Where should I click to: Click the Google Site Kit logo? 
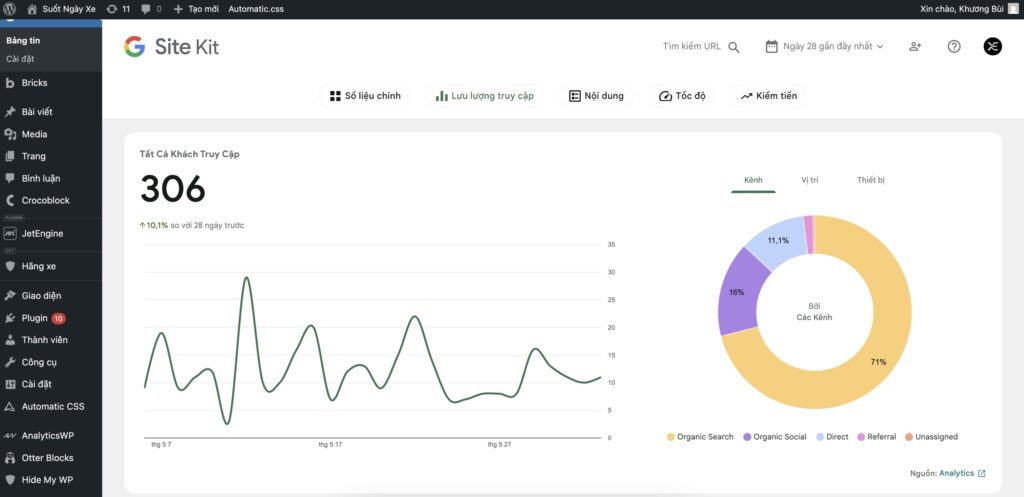(172, 46)
